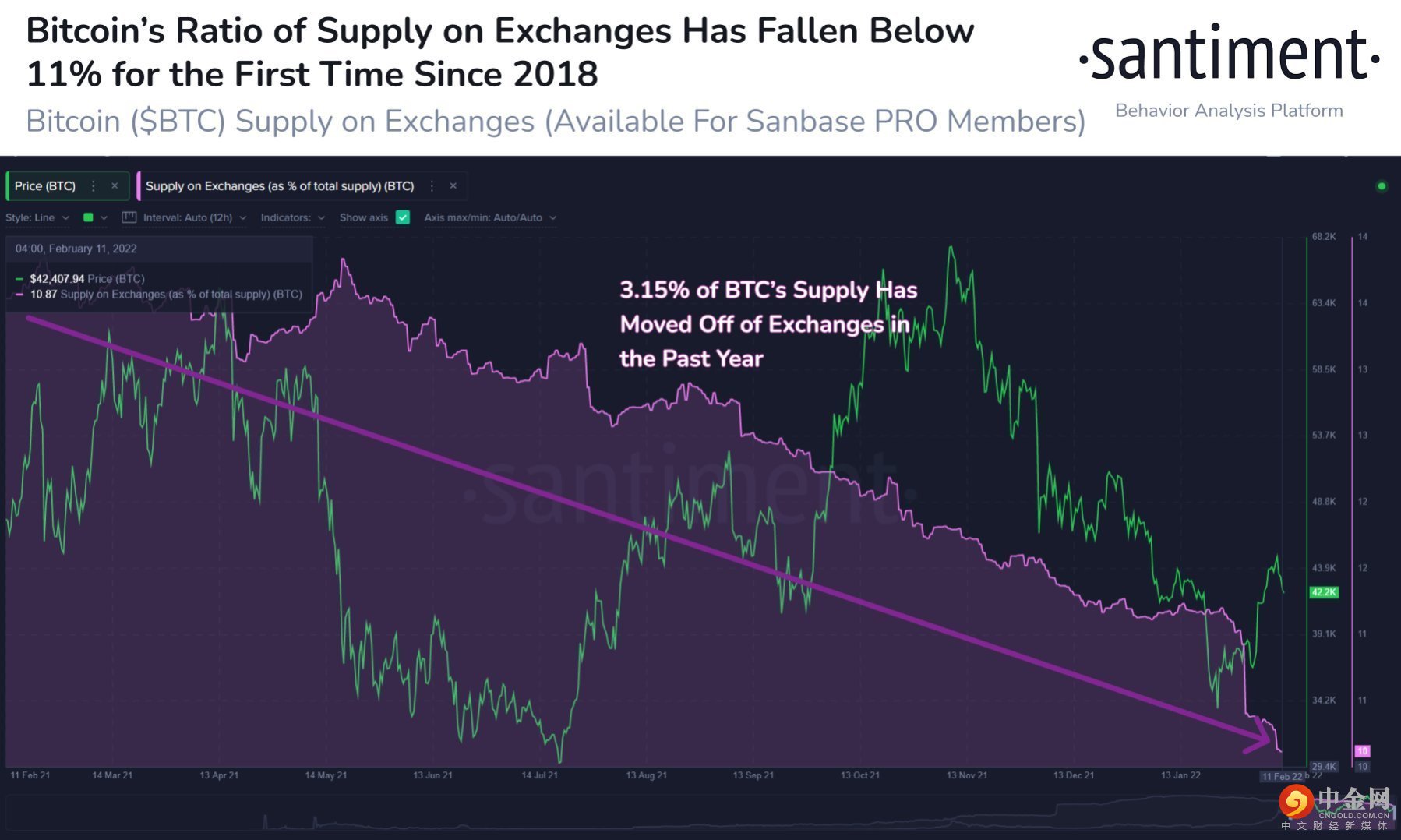Click the 42.2K current price label

coord(1323,592)
